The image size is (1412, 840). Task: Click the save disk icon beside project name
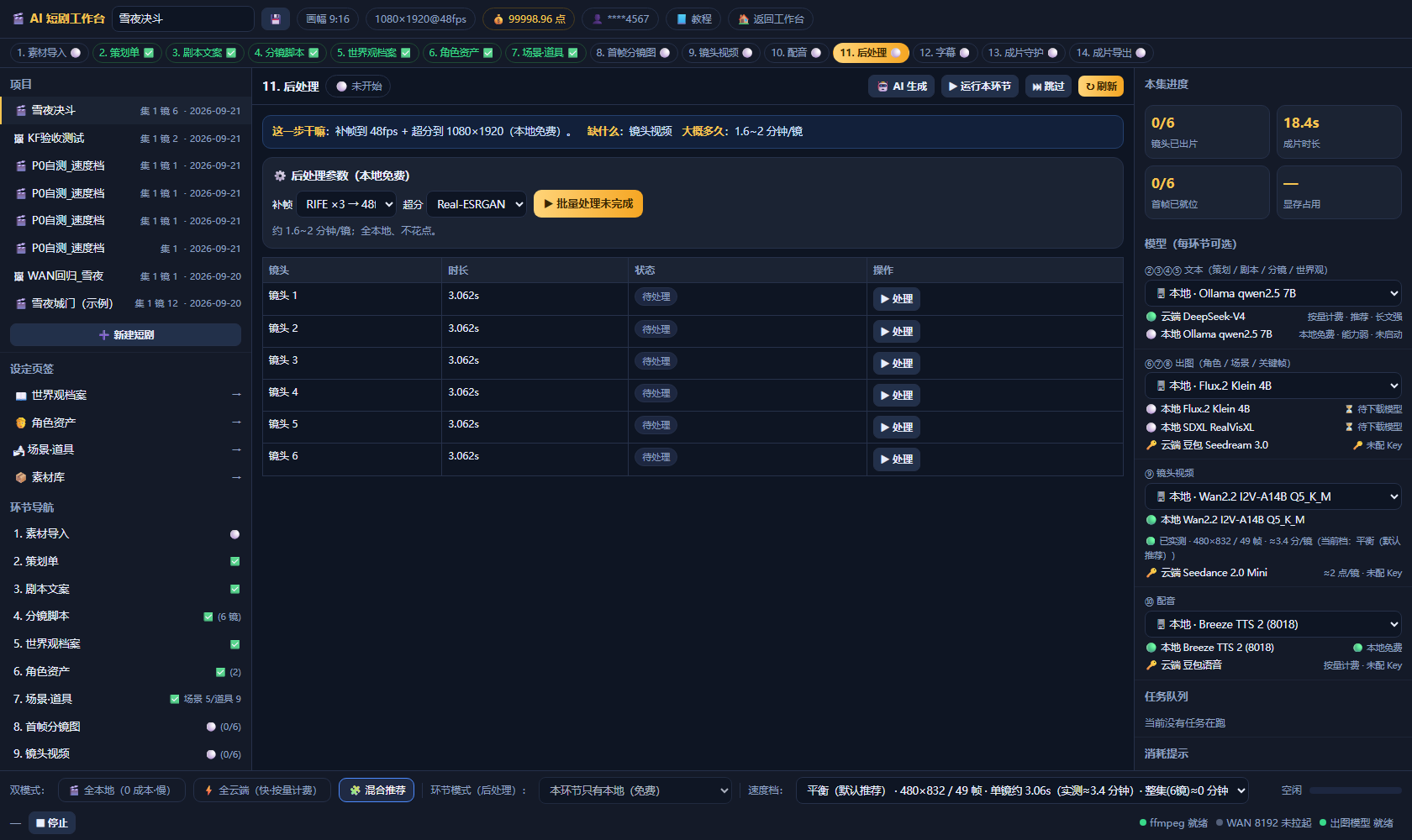[x=275, y=18]
